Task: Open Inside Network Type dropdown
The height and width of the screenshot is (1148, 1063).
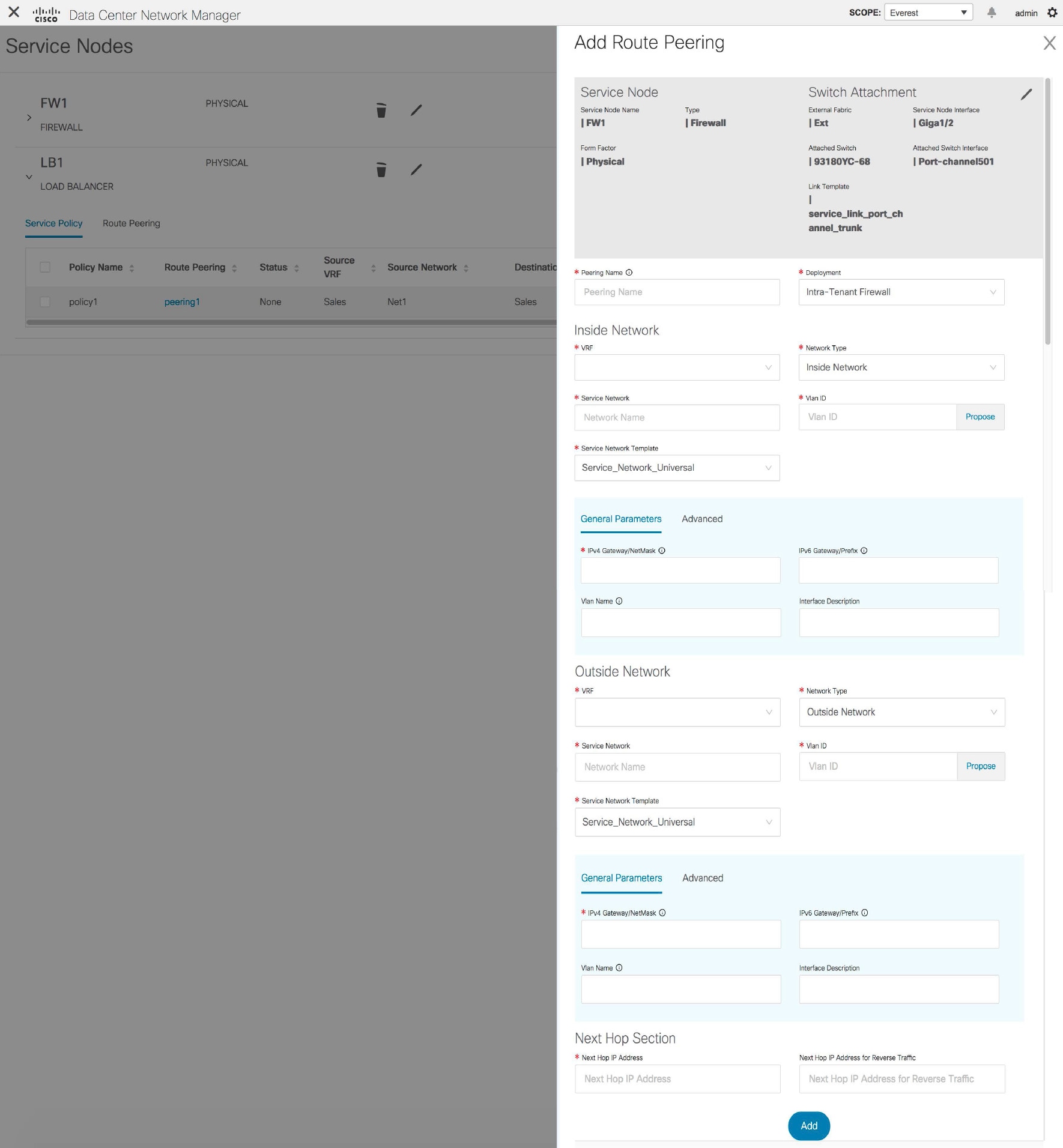Action: pyautogui.click(x=901, y=367)
